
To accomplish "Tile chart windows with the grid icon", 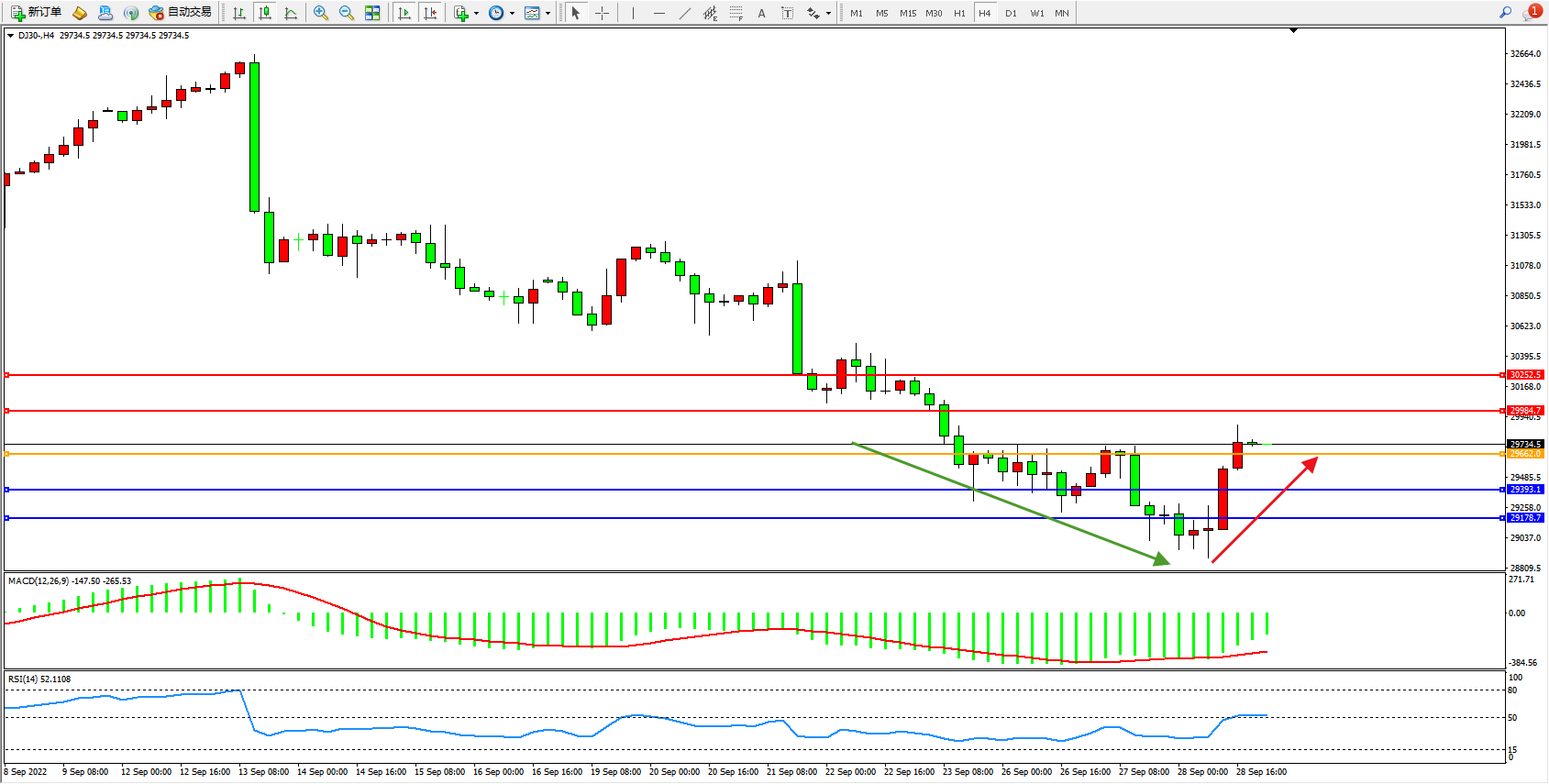I will (x=372, y=13).
